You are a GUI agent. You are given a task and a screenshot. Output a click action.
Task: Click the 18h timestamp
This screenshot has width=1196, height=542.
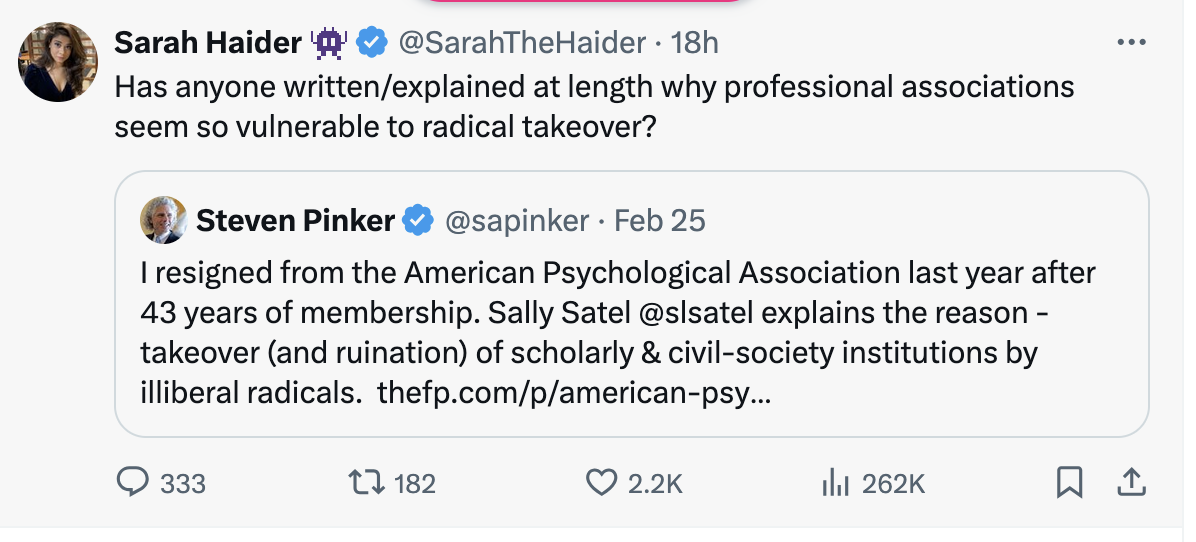[x=695, y=43]
